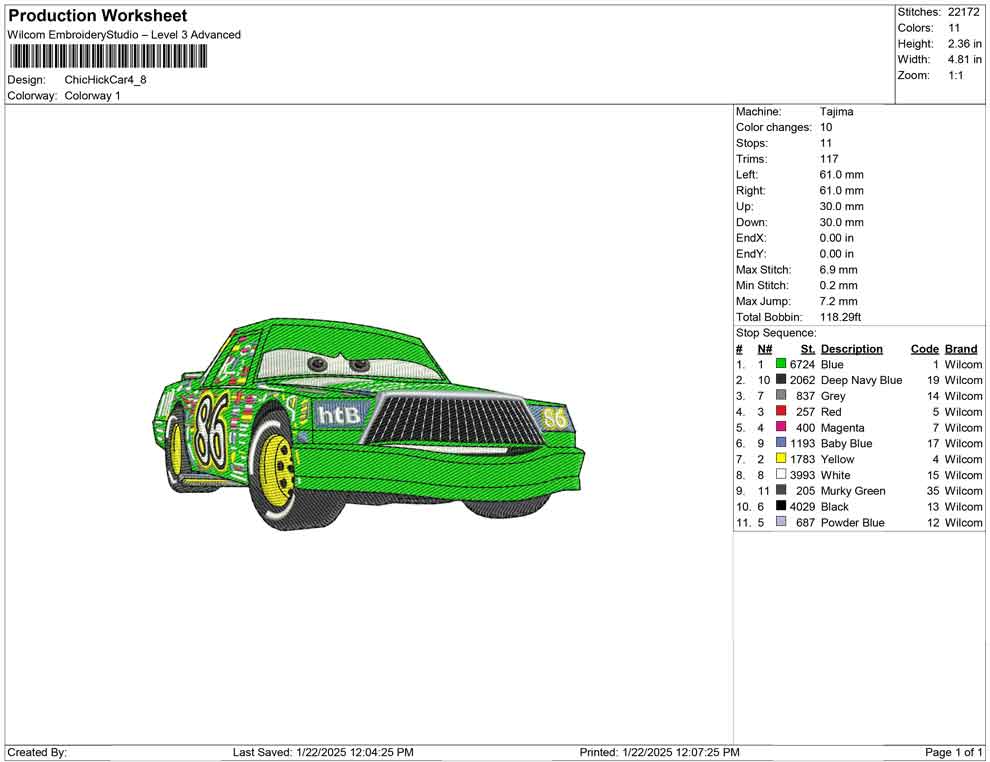The height and width of the screenshot is (762, 990).
Task: Click the Wilcom EmbroideryStudio Level 3 Advanced text
Action: (124, 35)
